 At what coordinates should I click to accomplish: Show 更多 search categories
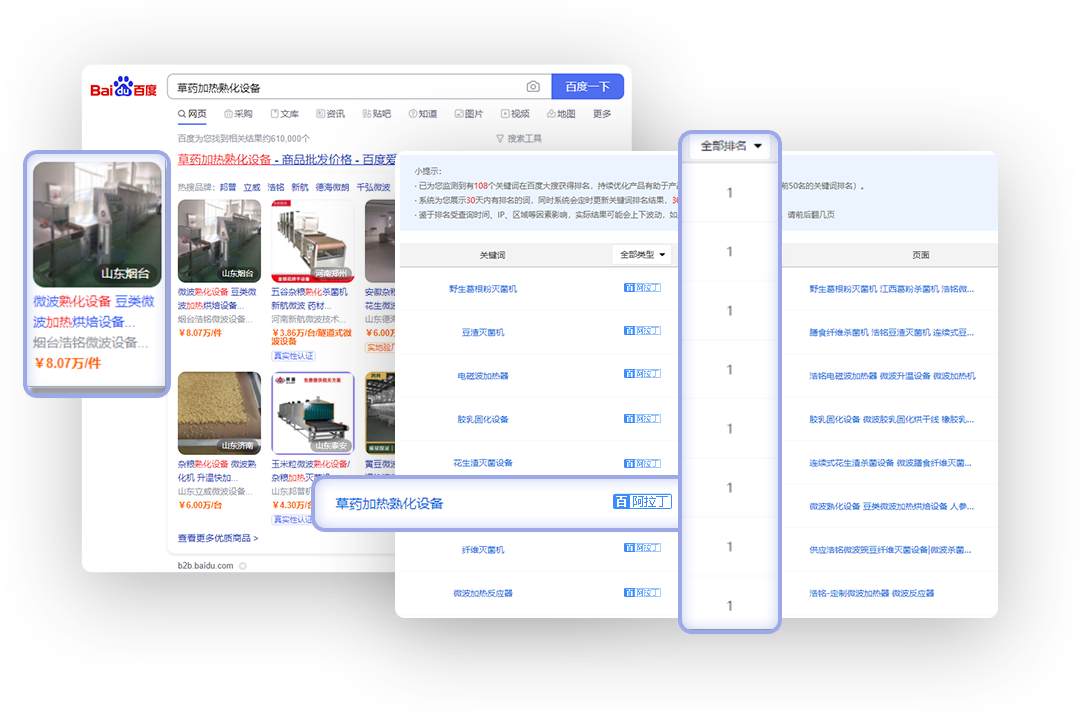point(602,114)
